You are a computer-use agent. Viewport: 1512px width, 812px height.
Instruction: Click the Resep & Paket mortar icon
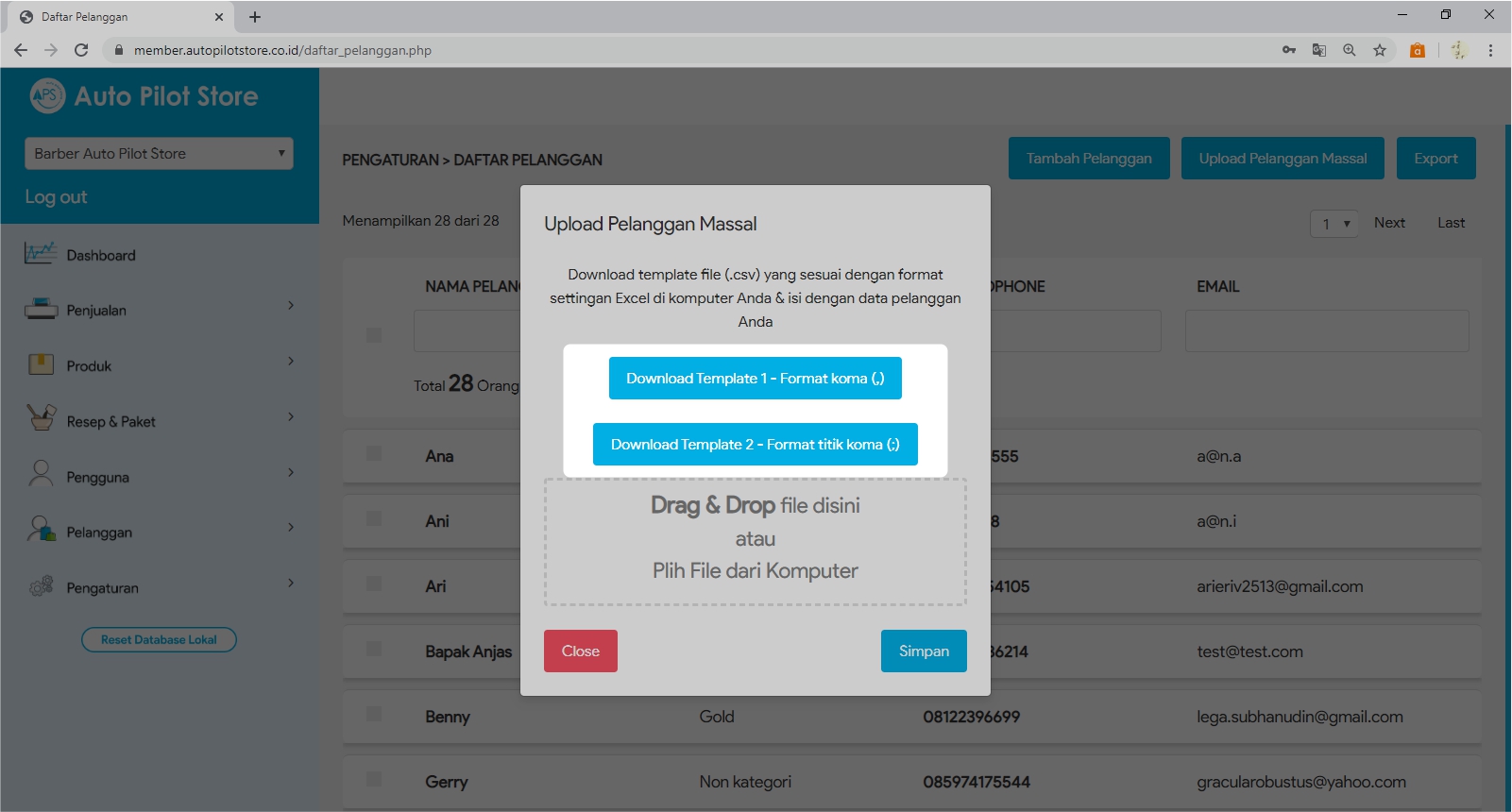click(41, 418)
